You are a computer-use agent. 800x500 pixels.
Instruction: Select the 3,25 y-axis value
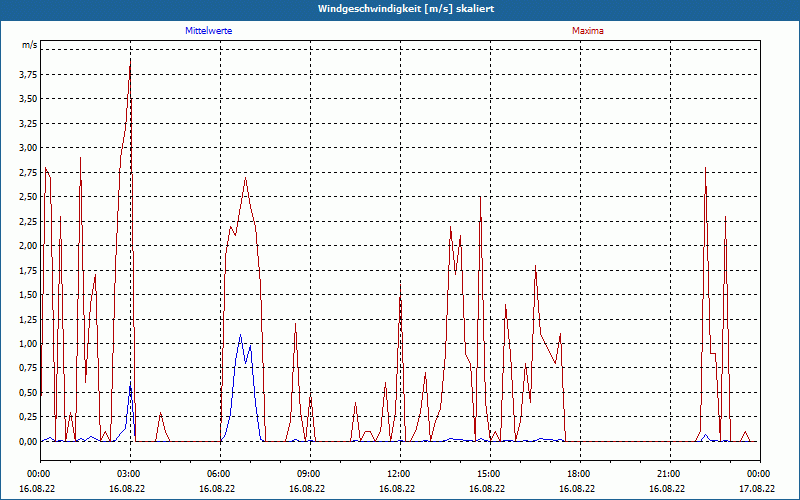(28, 123)
